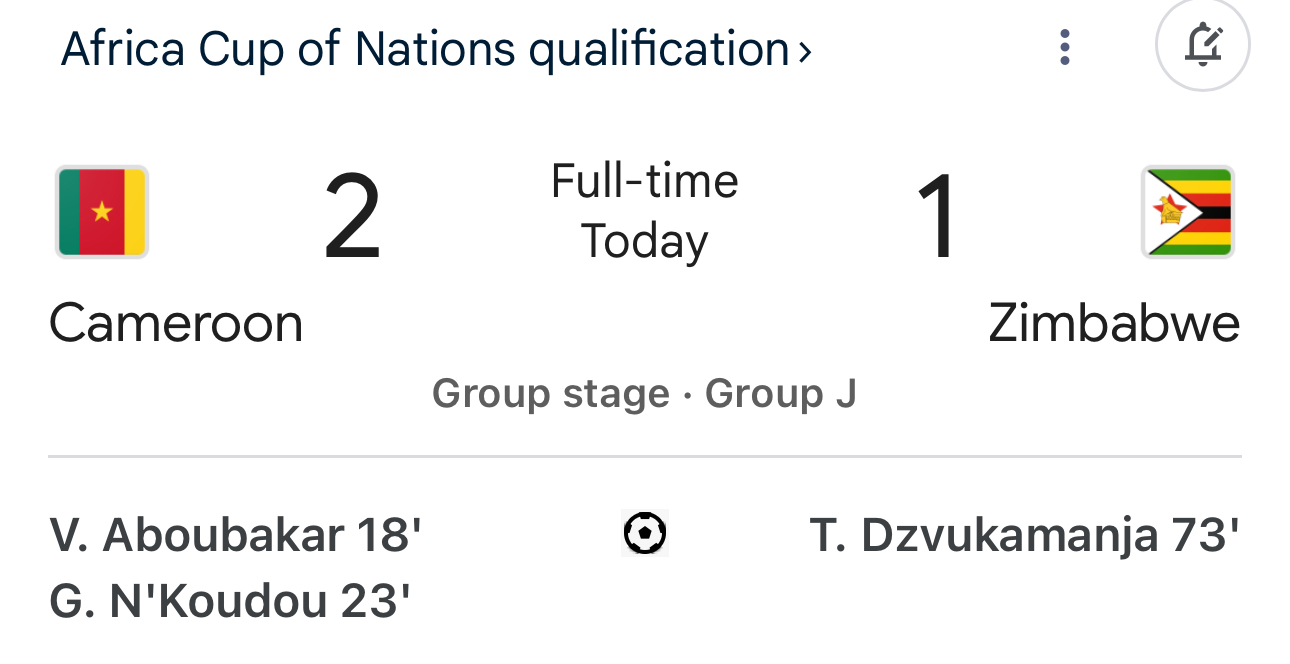Open Group stage label

point(551,393)
